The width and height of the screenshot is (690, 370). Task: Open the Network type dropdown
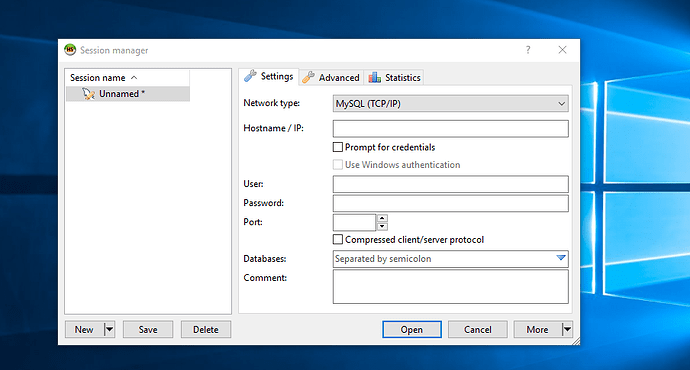(x=450, y=104)
